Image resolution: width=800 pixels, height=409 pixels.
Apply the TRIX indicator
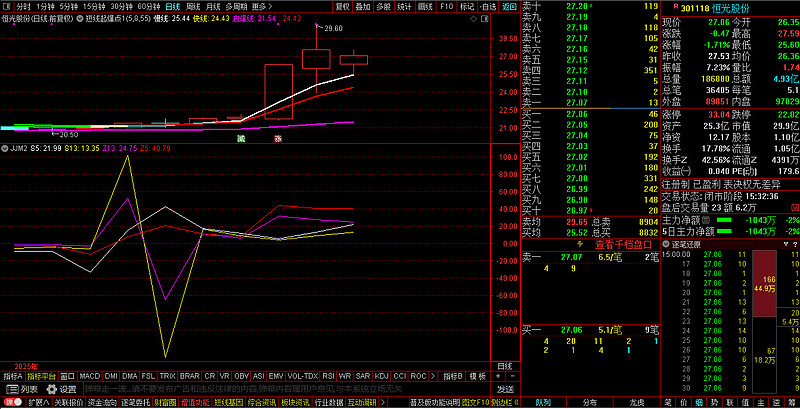pyautogui.click(x=168, y=376)
